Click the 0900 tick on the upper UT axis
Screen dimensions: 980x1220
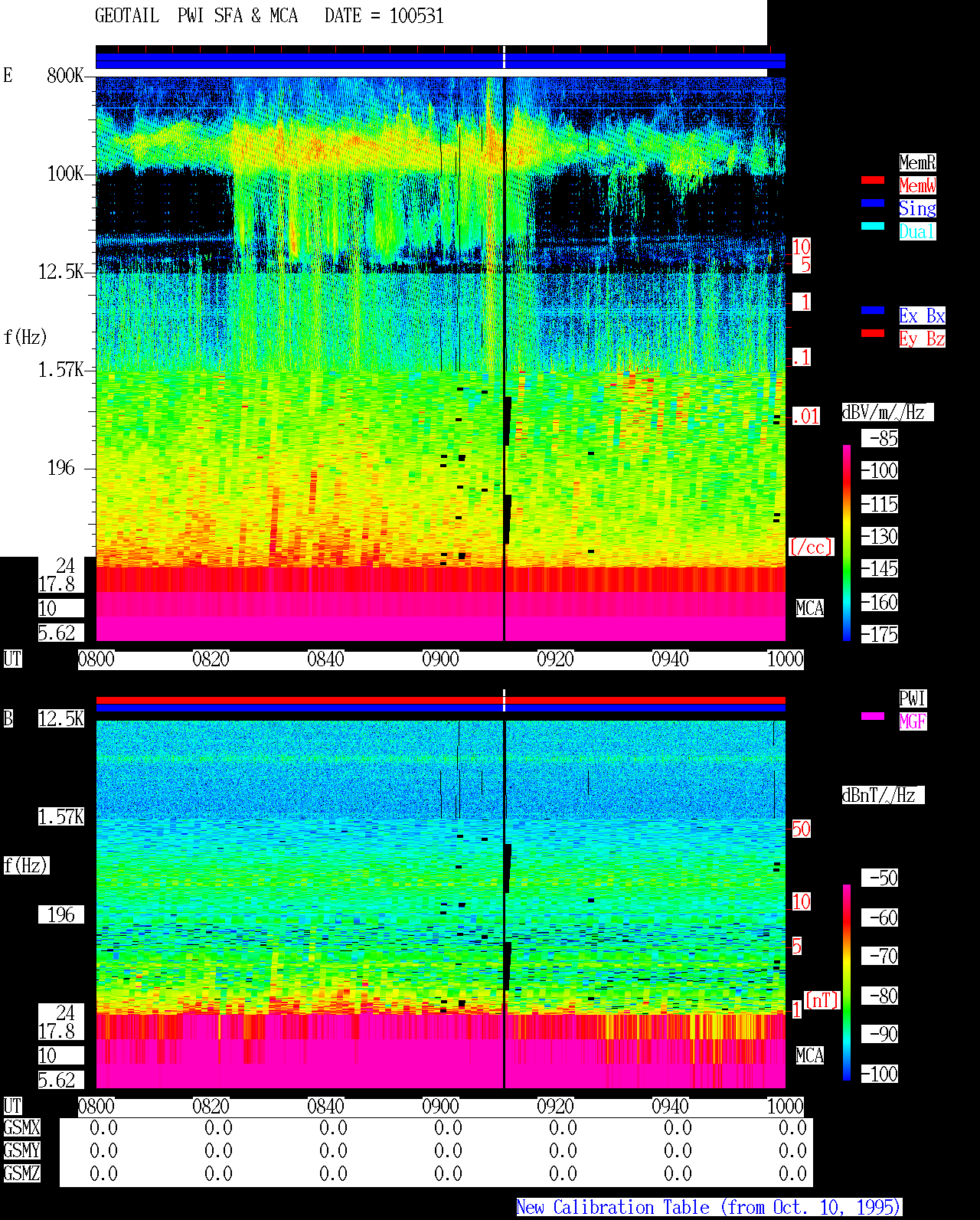pyautogui.click(x=440, y=659)
